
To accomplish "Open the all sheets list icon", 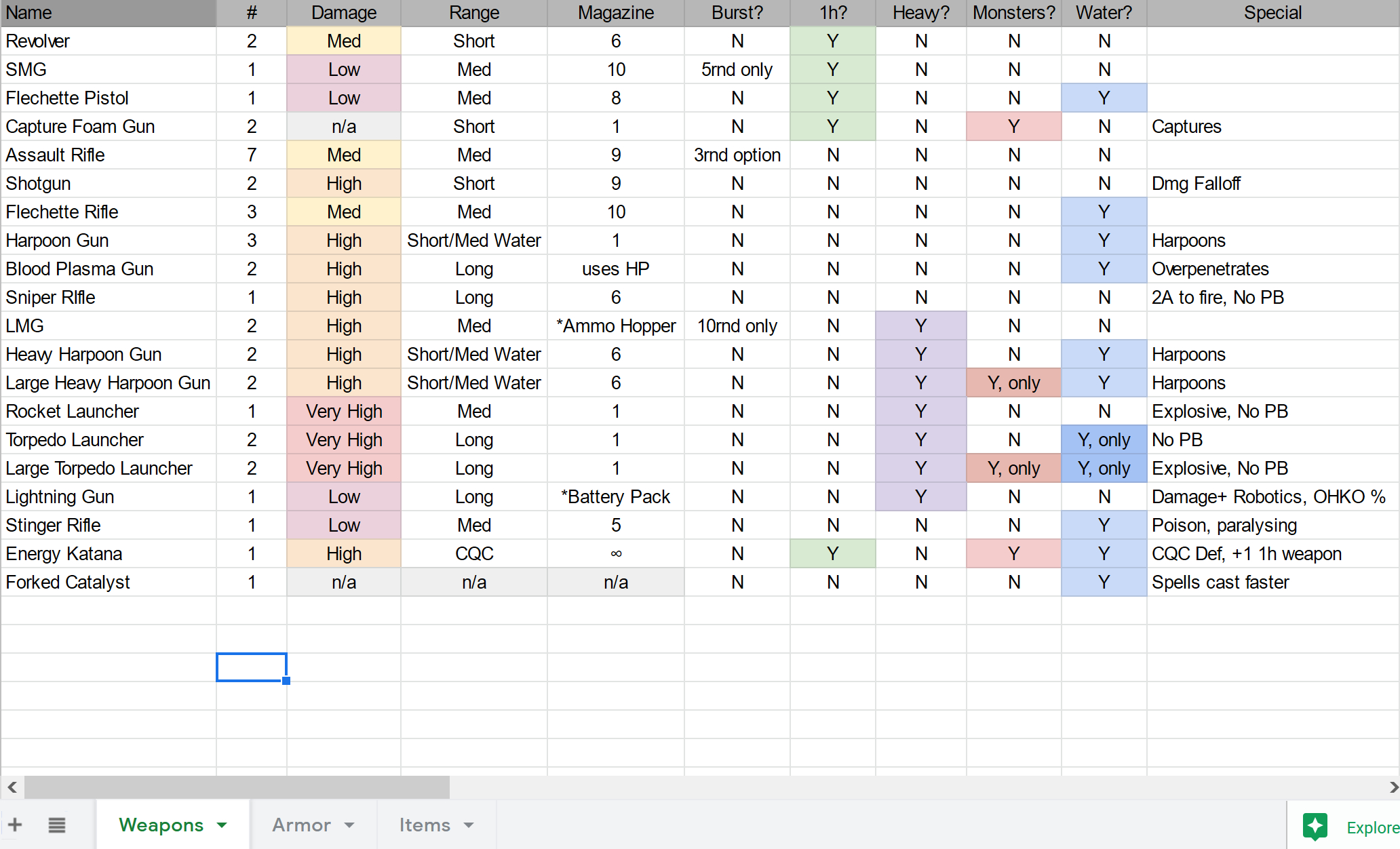I will coord(57,825).
